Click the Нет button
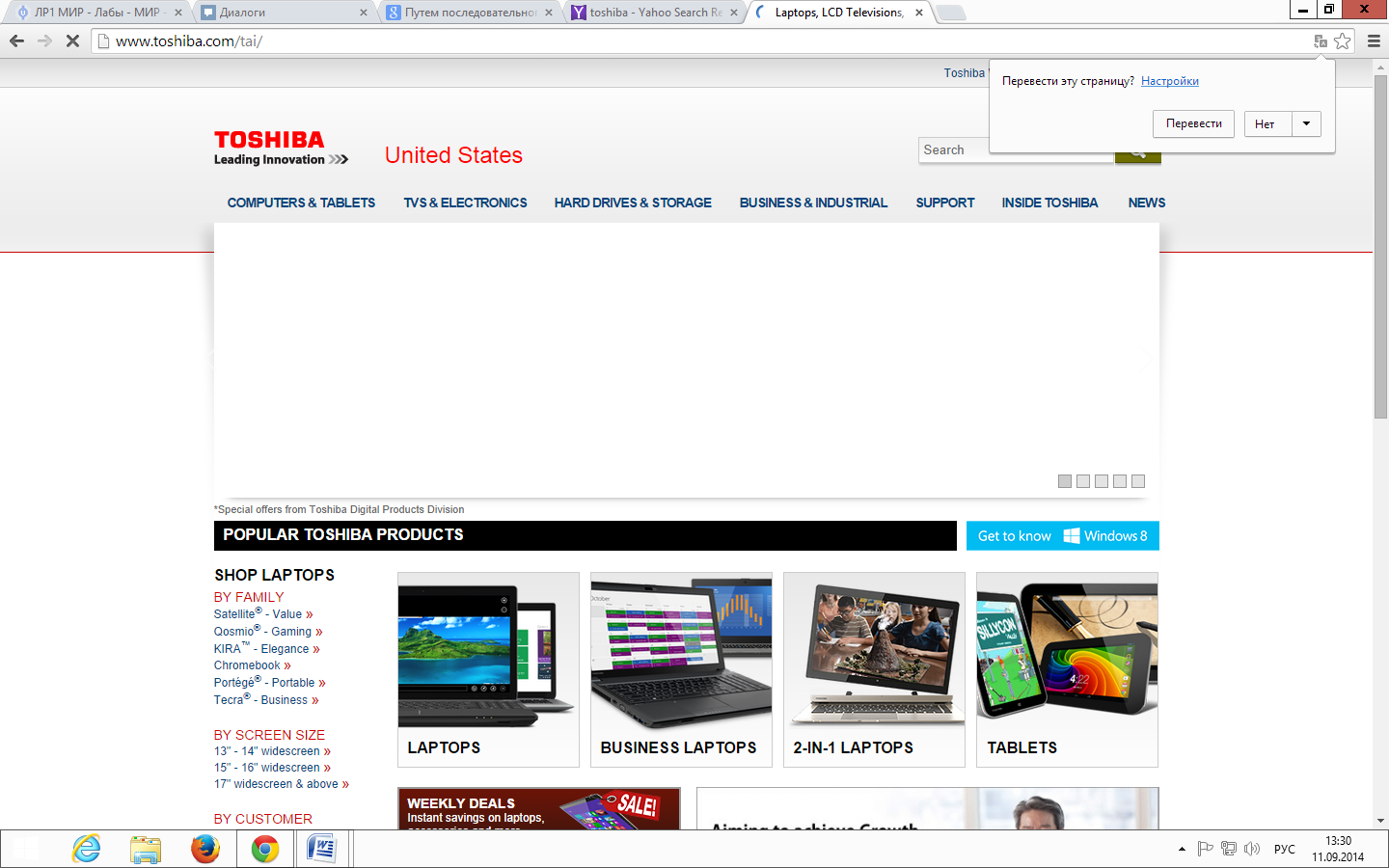Screen dimensions: 1389x868 1267,123
